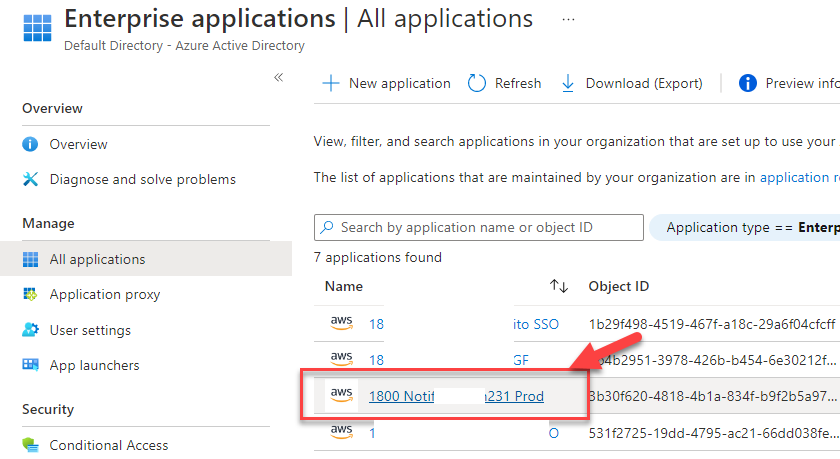Open User settings
Image resolution: width=840 pixels, height=459 pixels.
pyautogui.click(x=90, y=330)
